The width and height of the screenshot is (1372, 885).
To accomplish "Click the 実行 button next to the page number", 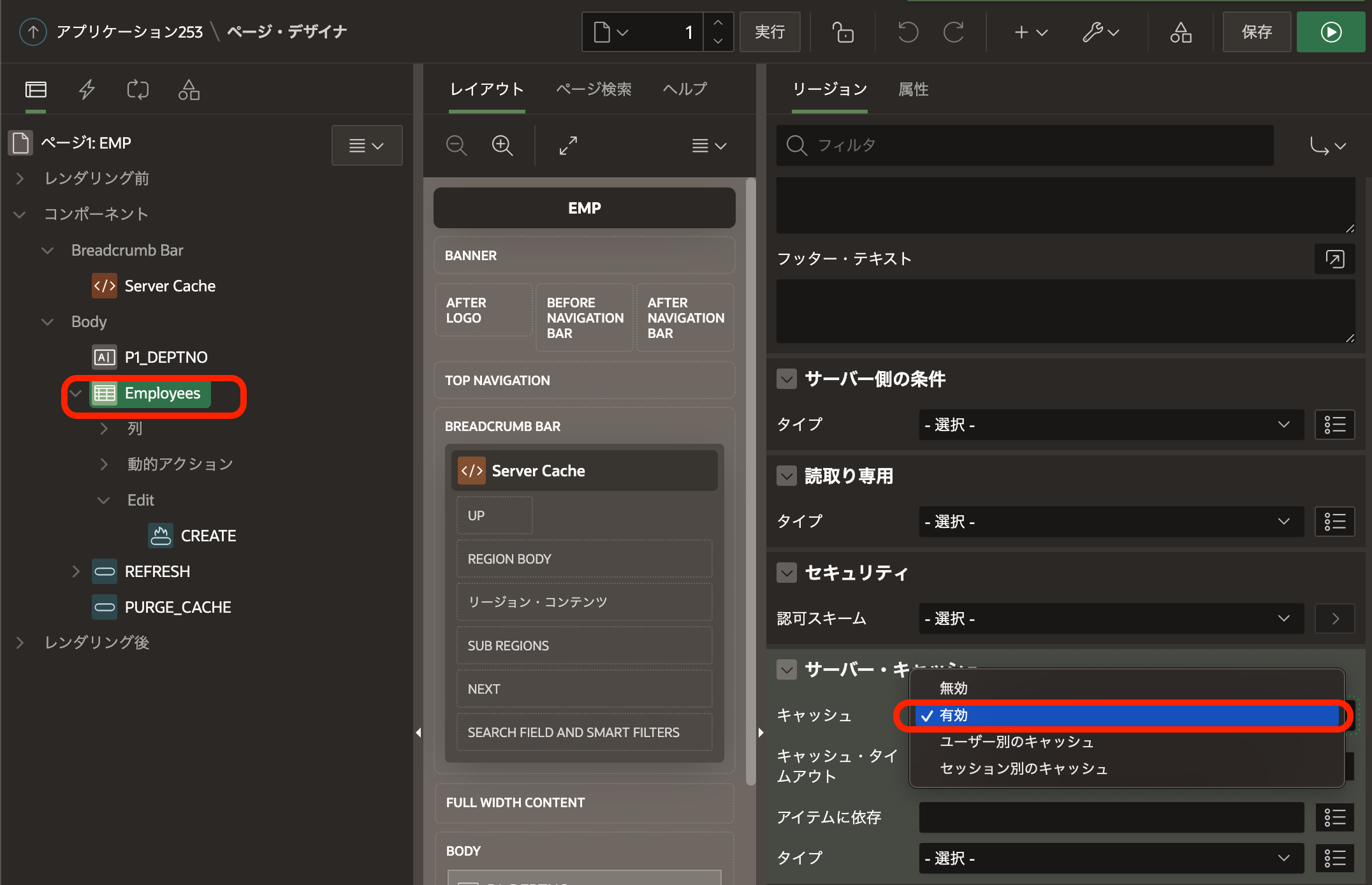I will (x=770, y=32).
